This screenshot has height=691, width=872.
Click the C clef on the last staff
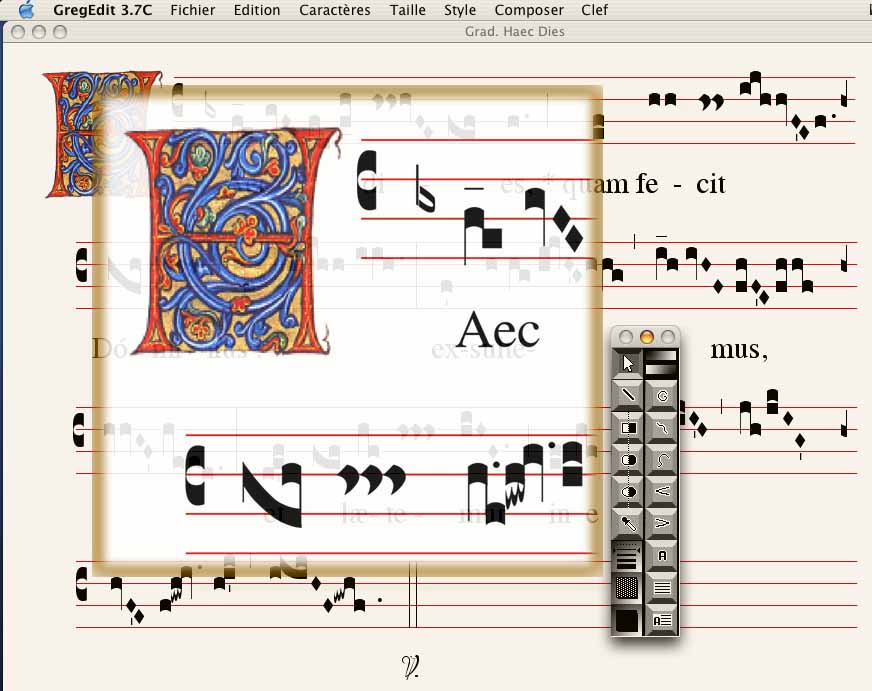81,584
